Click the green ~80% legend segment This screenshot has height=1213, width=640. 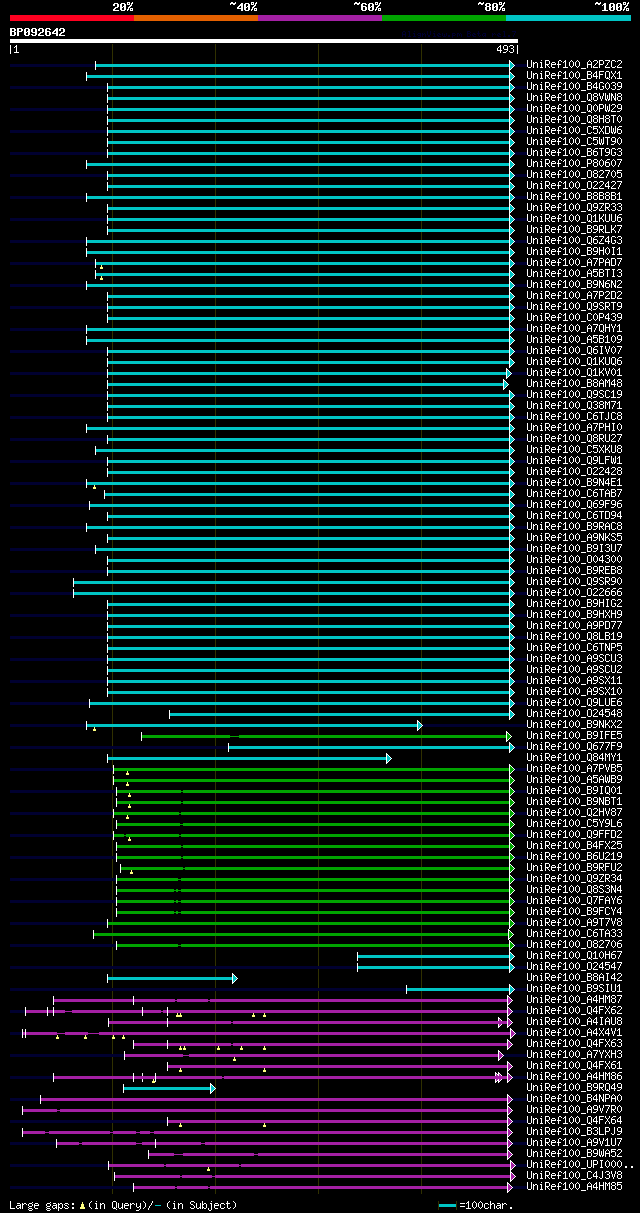(444, 18)
